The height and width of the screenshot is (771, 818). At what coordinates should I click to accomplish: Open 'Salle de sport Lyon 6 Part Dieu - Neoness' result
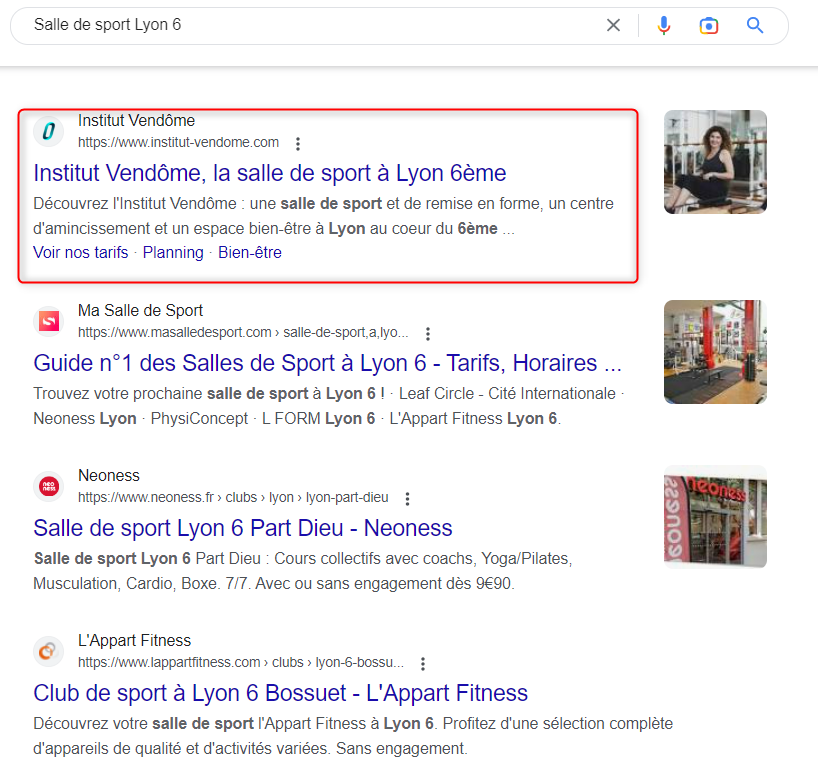pos(243,528)
